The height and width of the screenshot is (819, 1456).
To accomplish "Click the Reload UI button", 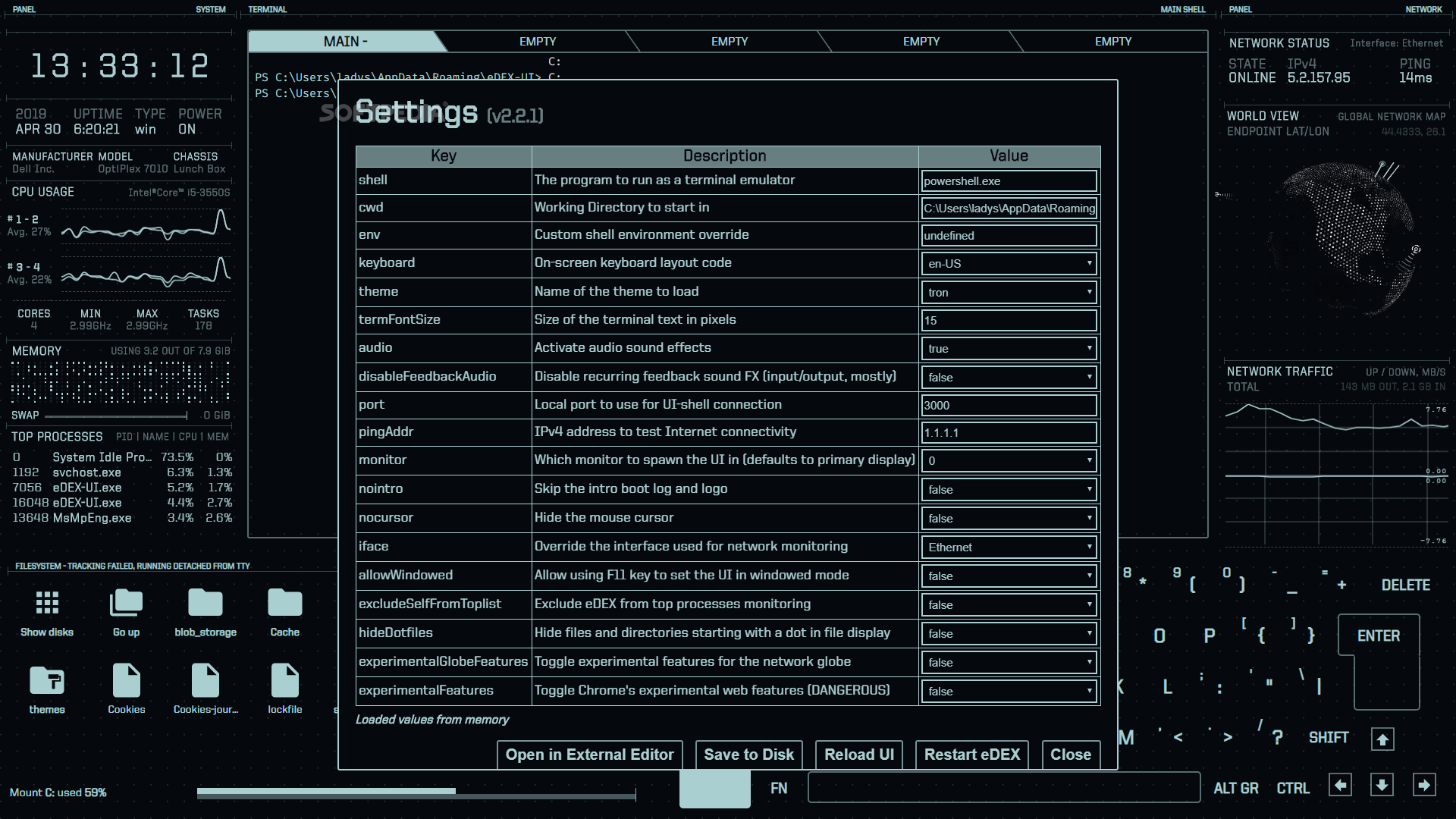I will (859, 755).
